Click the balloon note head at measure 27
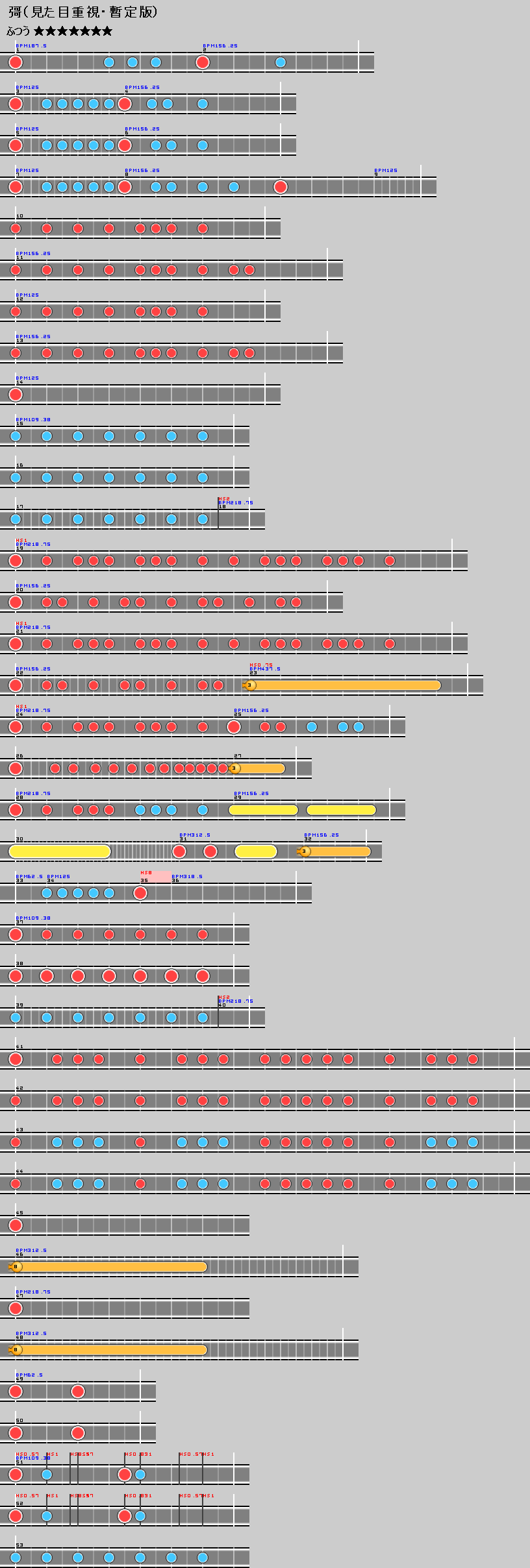Screen dimensions: 530x1568 click(x=234, y=768)
